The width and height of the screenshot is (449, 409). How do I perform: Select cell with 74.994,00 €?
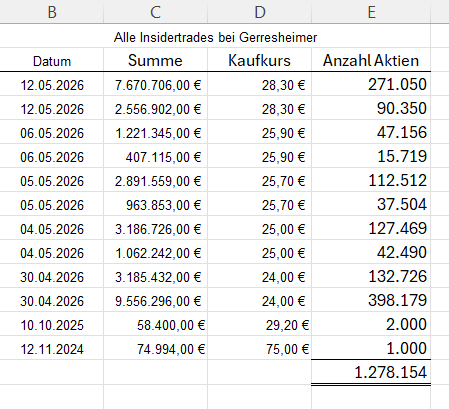click(155, 349)
